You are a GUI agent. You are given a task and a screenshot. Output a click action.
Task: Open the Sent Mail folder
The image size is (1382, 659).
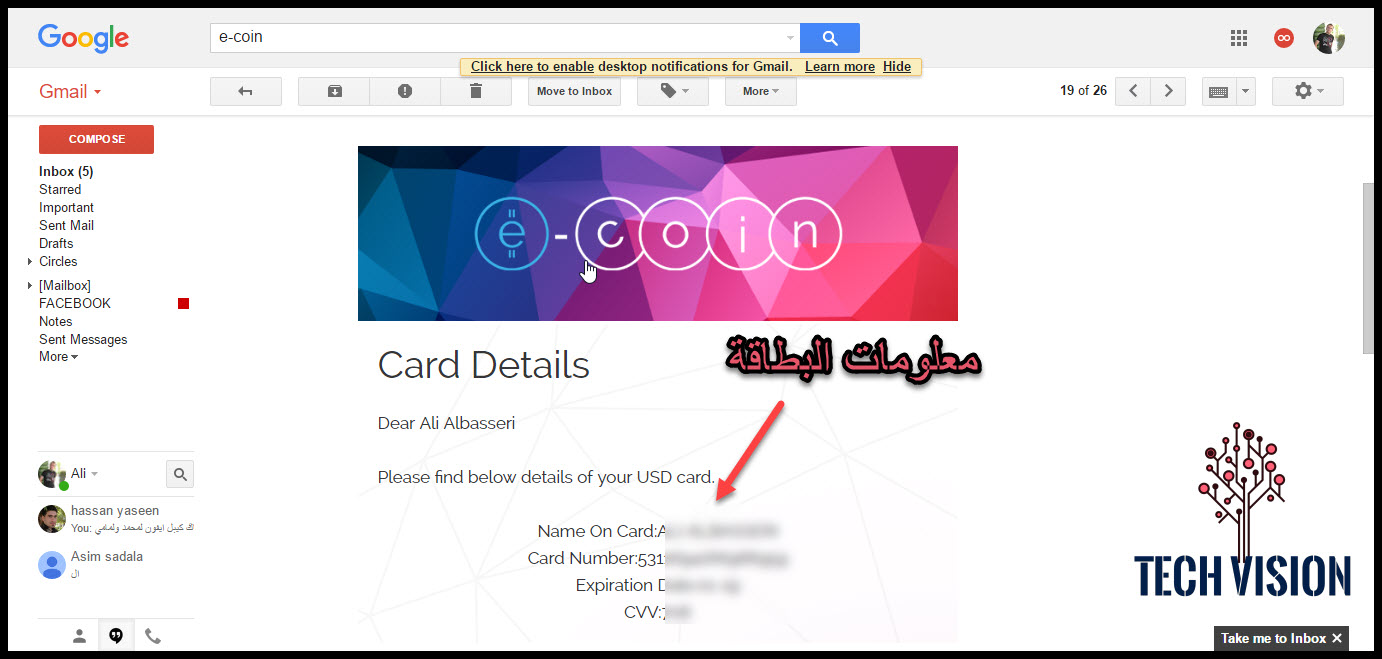[66, 226]
